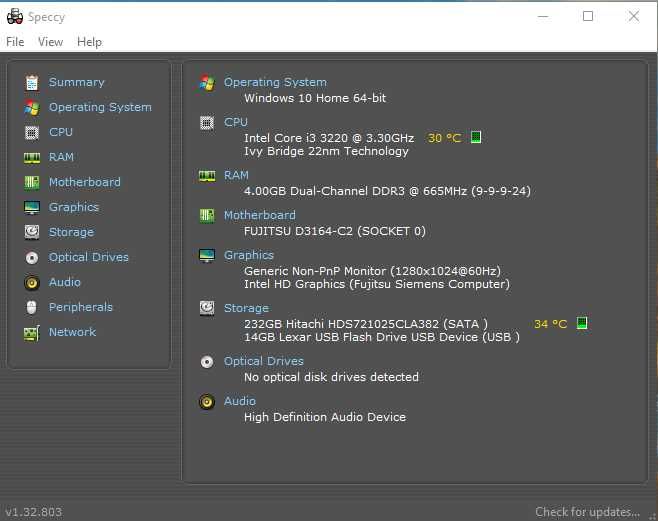The image size is (658, 521).
Task: Click the Optical Drives disc icon in sidebar
Action: point(32,257)
